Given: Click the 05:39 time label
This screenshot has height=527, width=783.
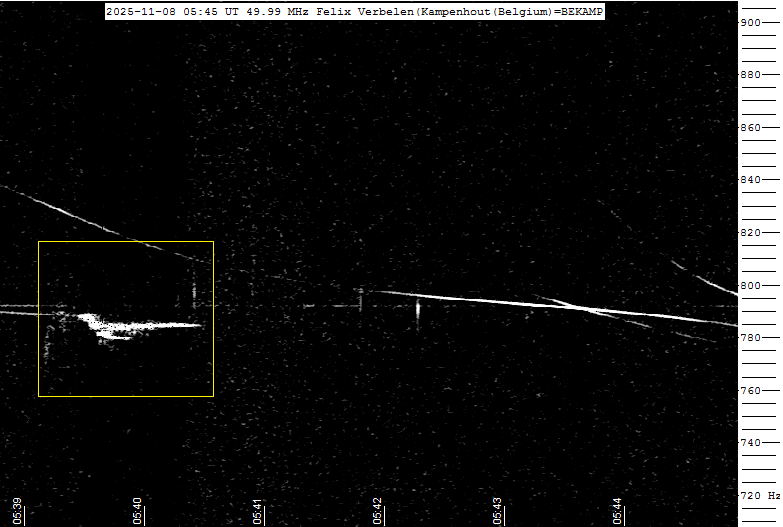Looking at the screenshot, I should 18,510.
